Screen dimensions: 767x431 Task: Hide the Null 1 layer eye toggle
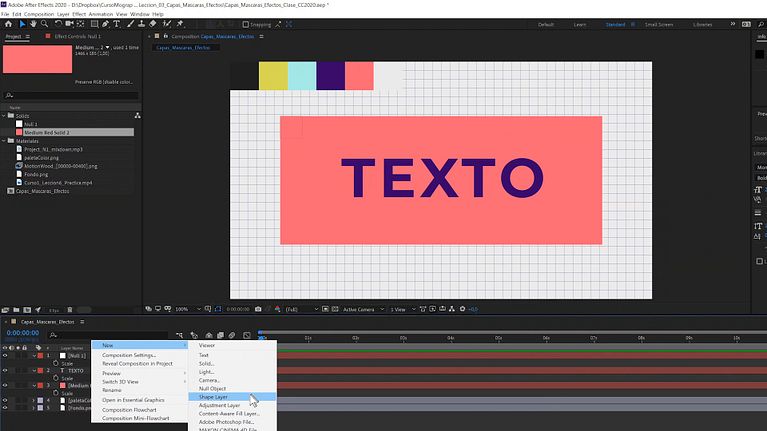5,355
